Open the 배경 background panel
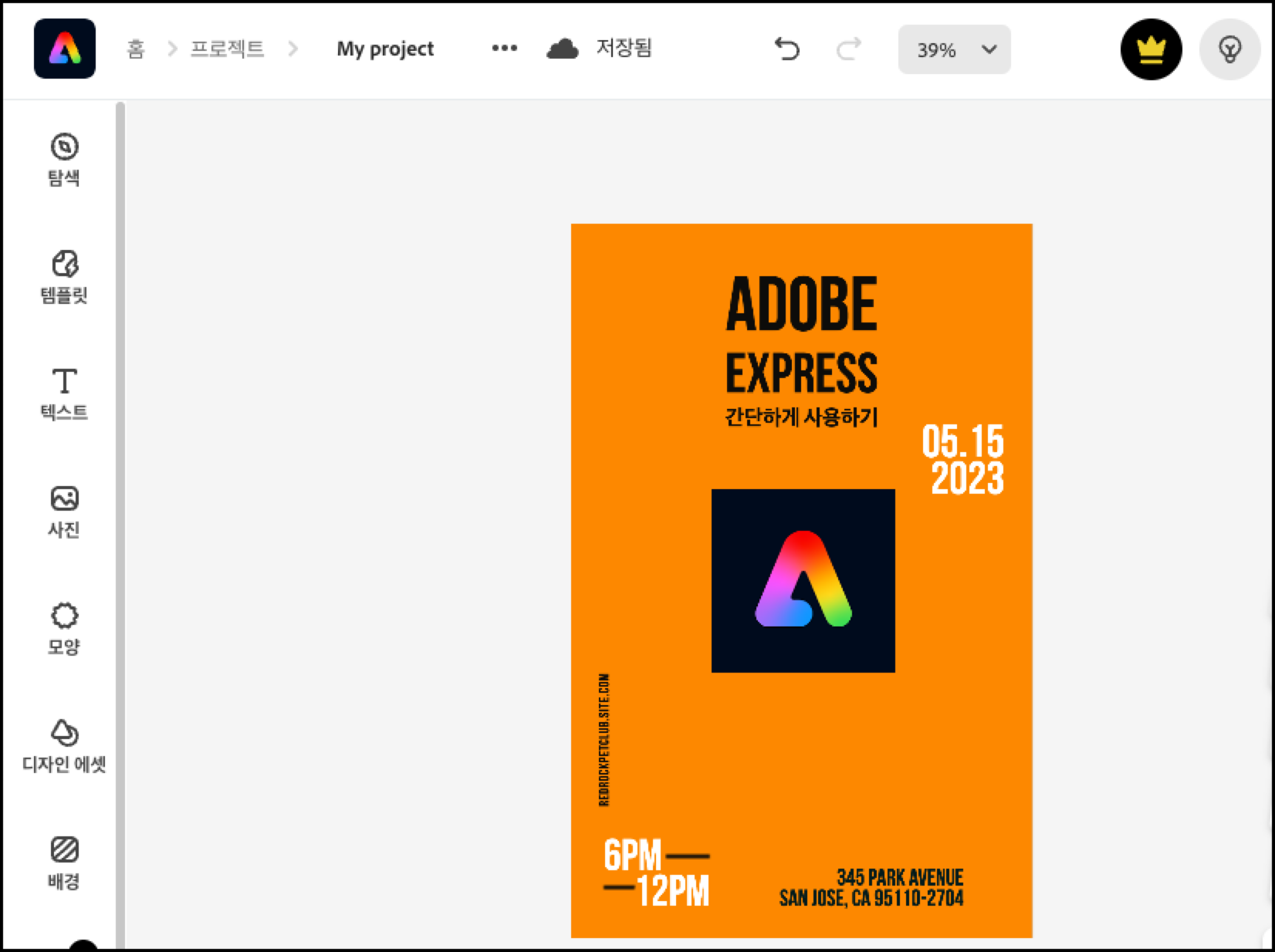 pos(64,863)
